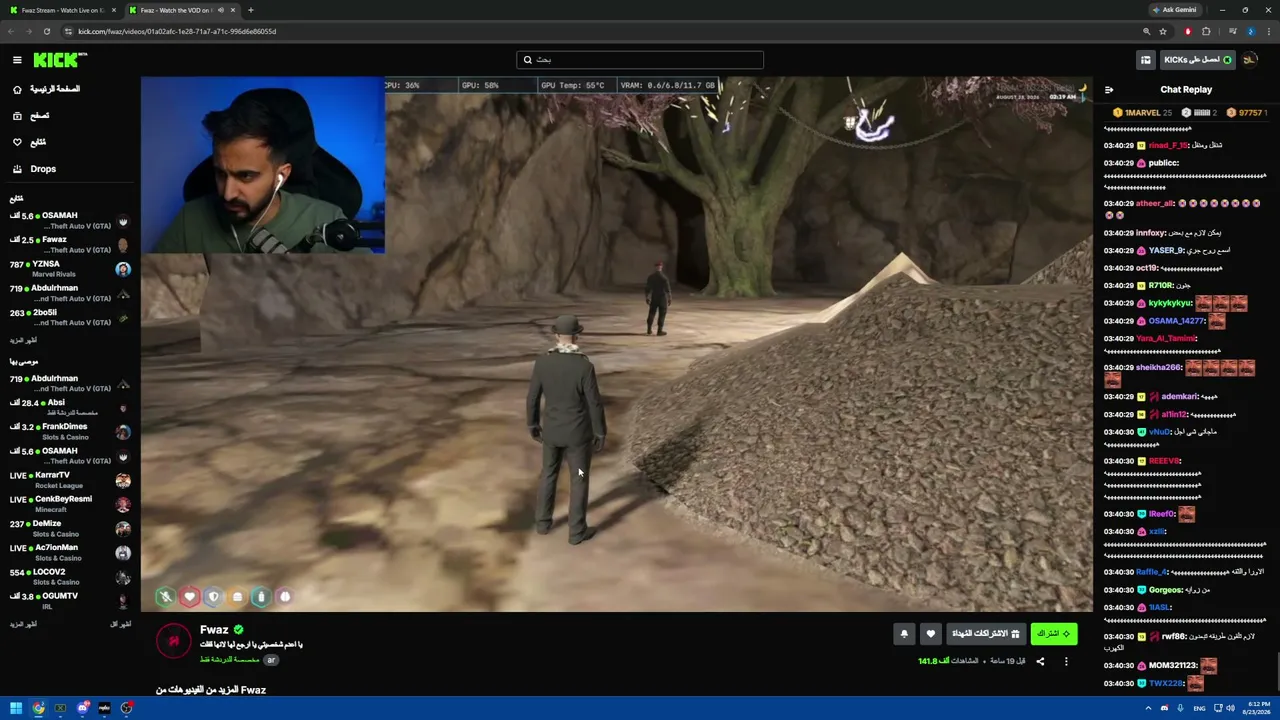Click the share icon below the player
This screenshot has width=1280, height=720.
click(x=1040, y=661)
